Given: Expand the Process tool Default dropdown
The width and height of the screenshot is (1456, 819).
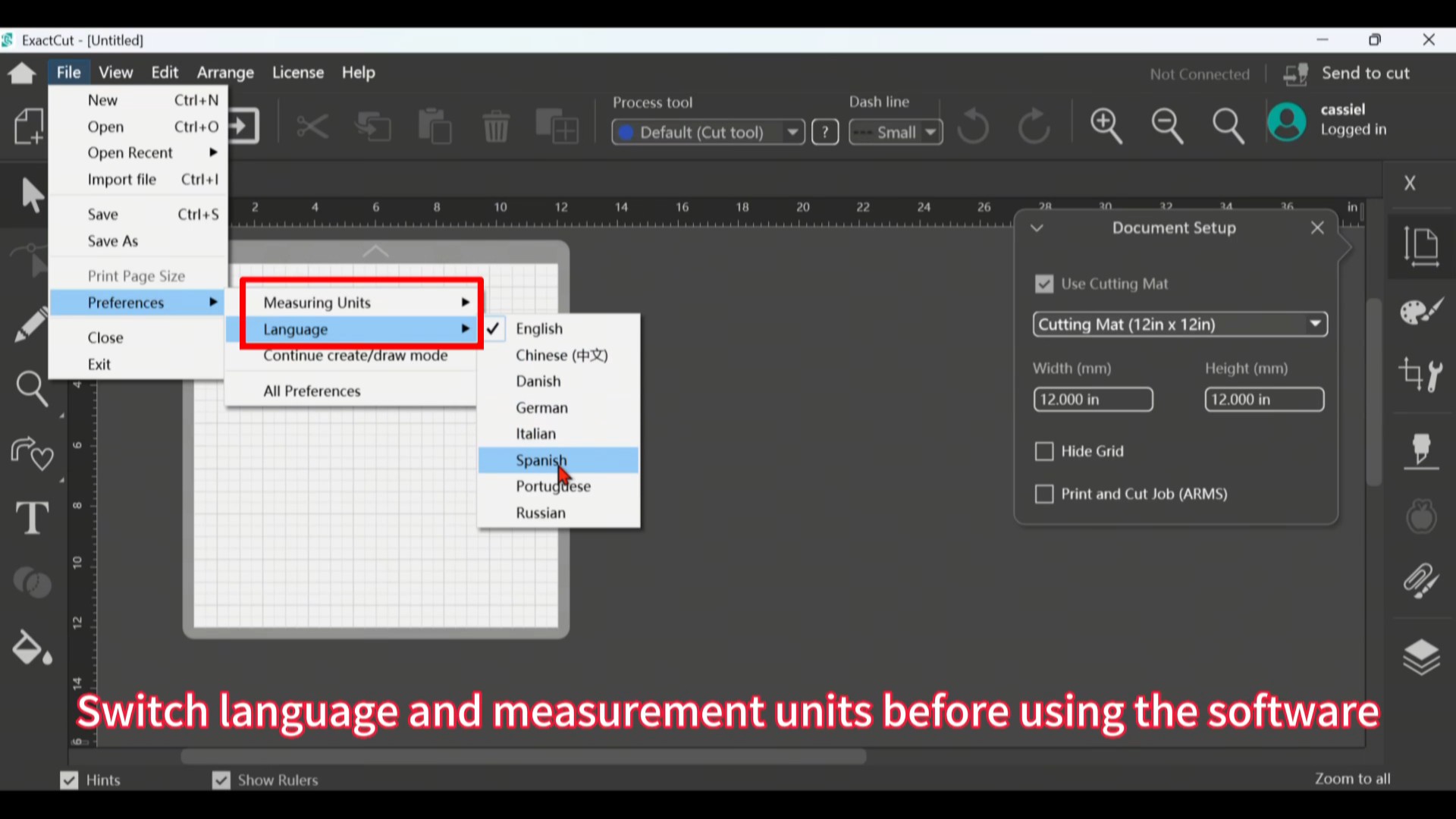Looking at the screenshot, I should pyautogui.click(x=708, y=133).
